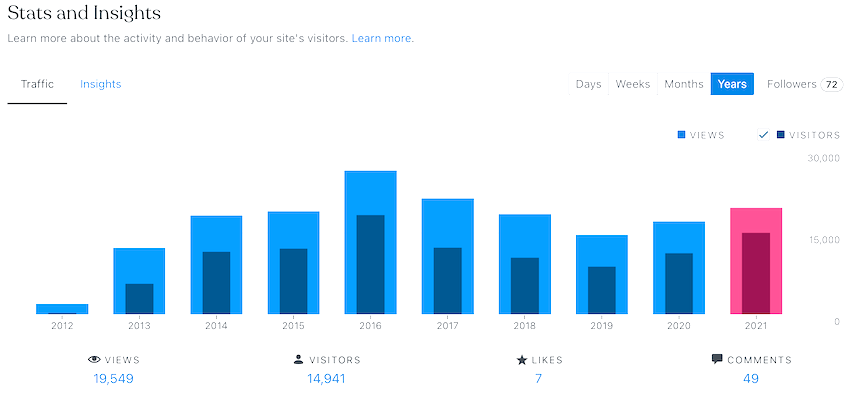Open the Insights tab
The width and height of the screenshot is (864, 408).
[x=101, y=84]
